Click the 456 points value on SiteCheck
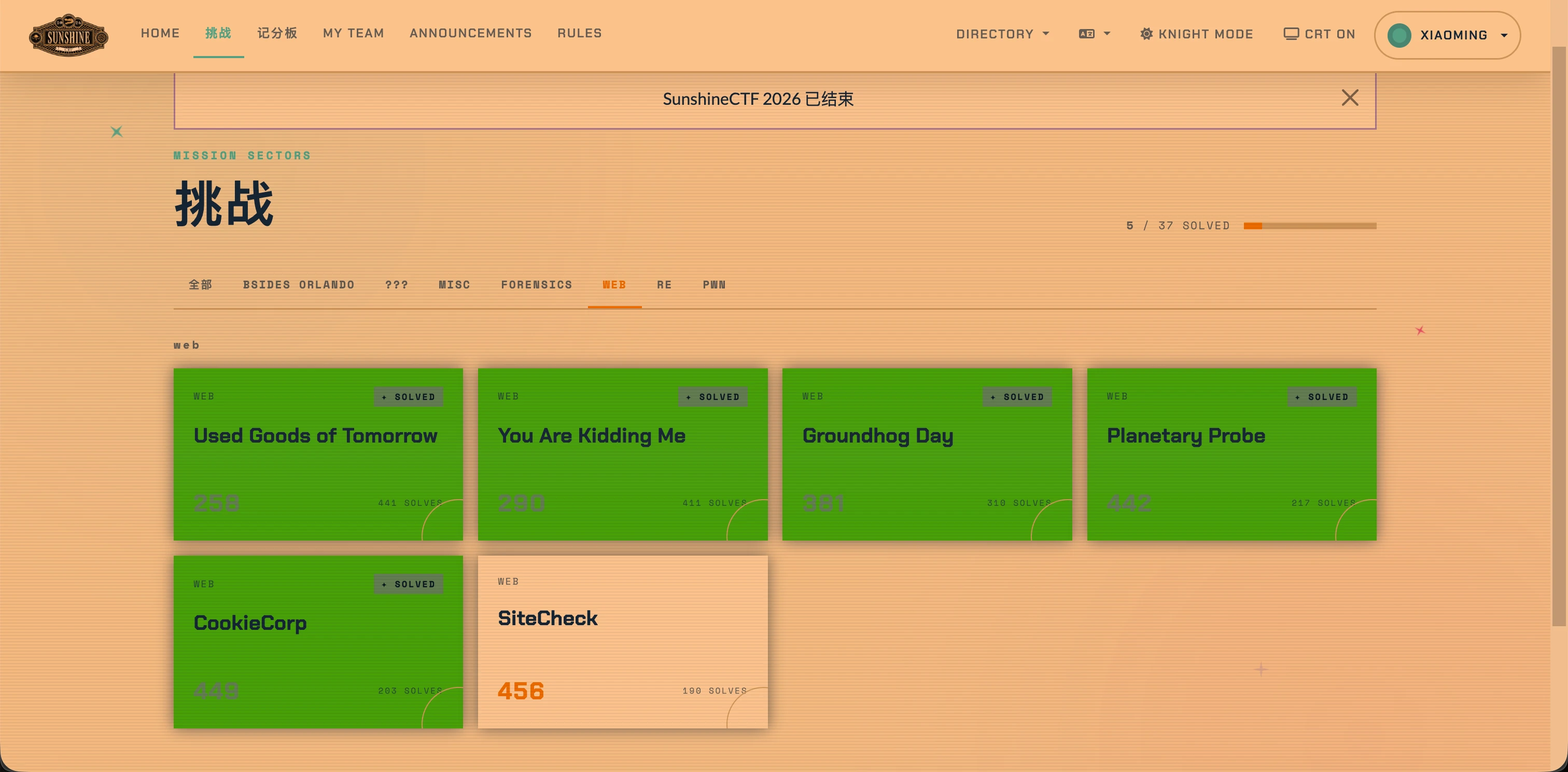 [x=521, y=691]
